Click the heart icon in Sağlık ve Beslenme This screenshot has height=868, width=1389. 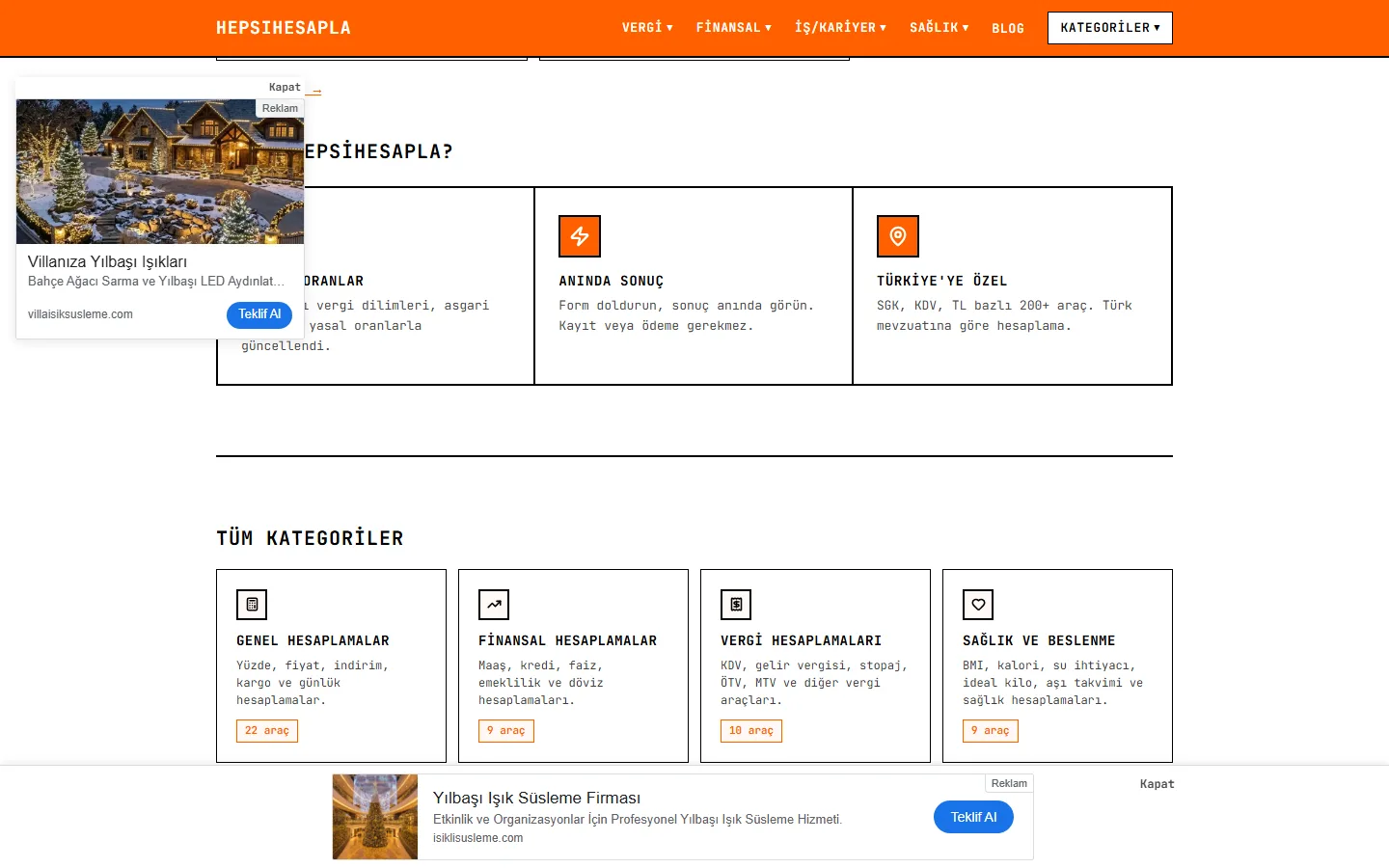978,605
